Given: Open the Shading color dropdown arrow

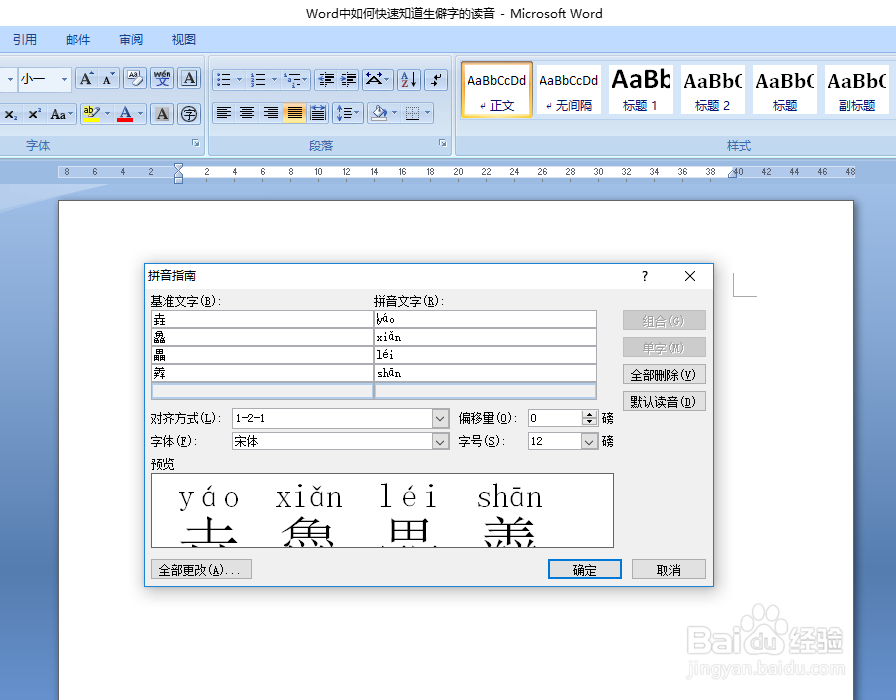Looking at the screenshot, I should pyautogui.click(x=394, y=113).
